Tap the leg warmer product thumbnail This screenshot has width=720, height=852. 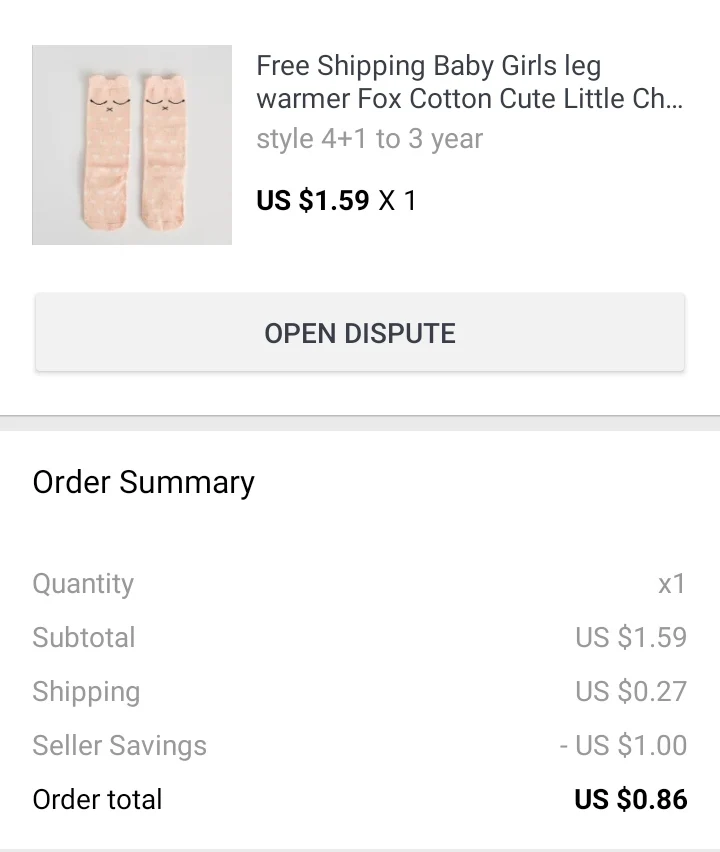(x=132, y=145)
